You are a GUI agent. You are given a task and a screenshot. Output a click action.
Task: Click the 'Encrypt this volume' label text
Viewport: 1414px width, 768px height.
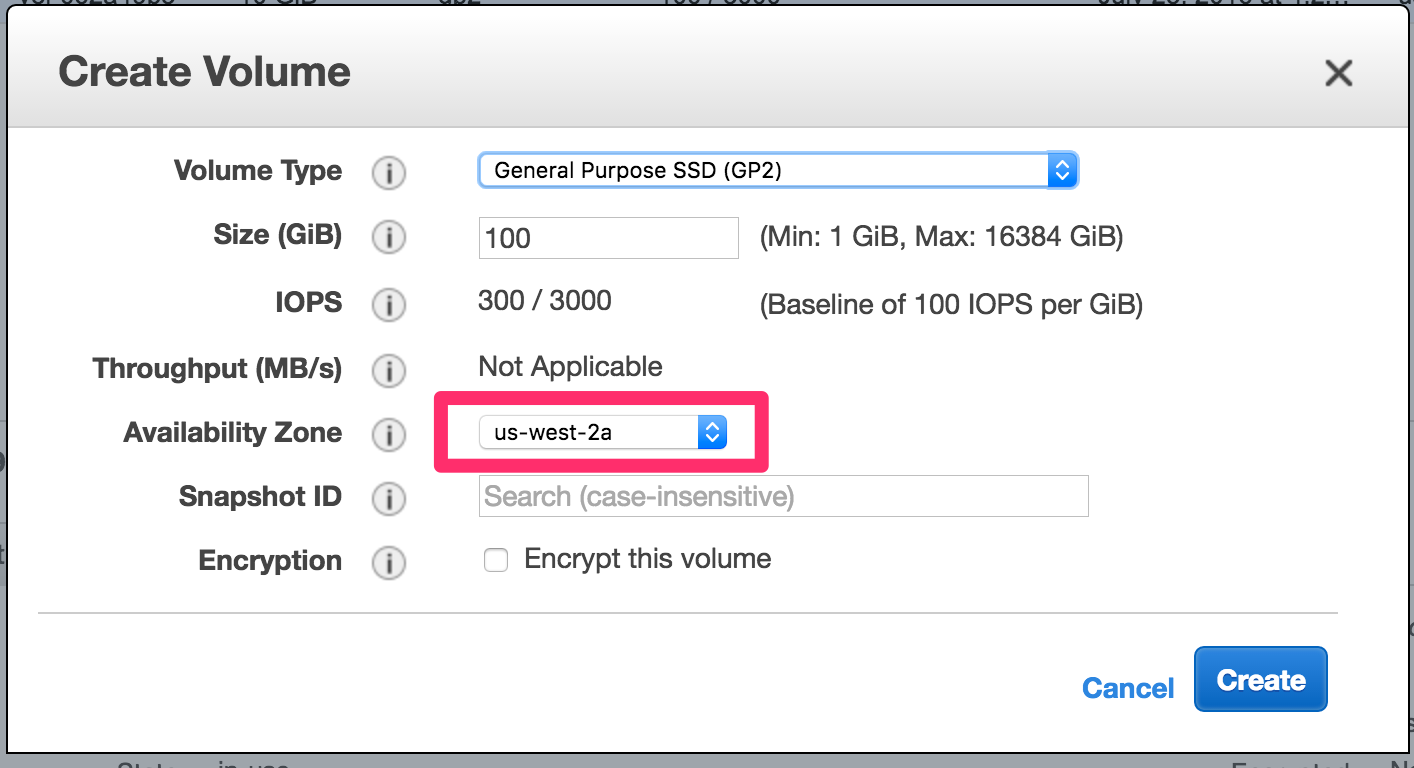point(647,558)
